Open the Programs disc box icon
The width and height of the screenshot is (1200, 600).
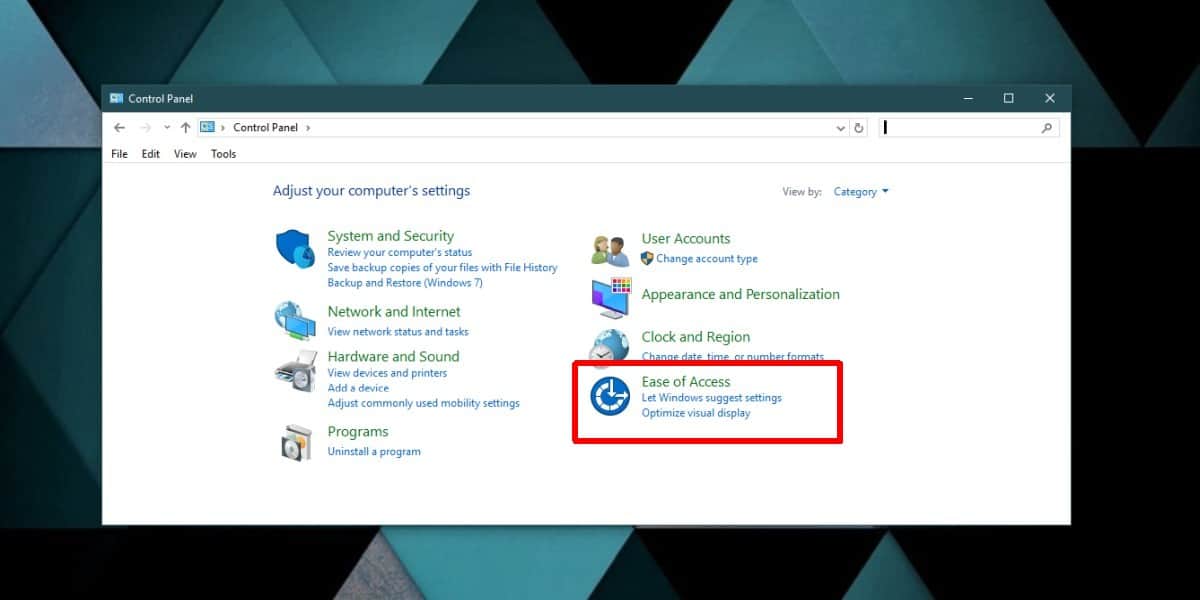pyautogui.click(x=296, y=443)
